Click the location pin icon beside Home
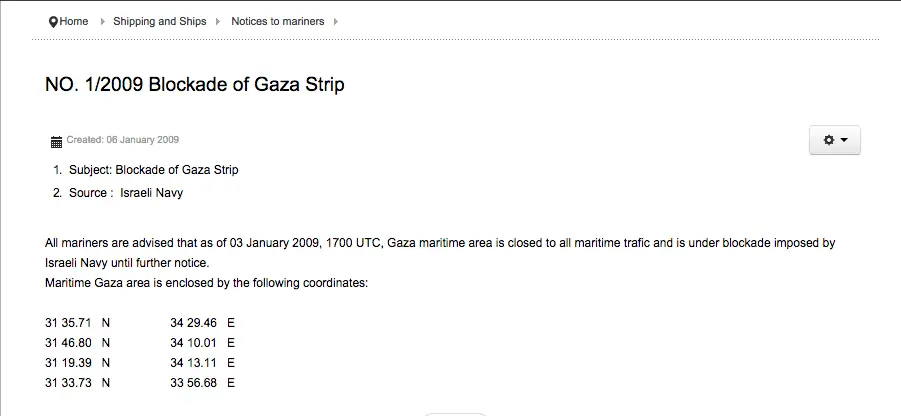Viewport: 901px width, 416px height. coord(53,21)
